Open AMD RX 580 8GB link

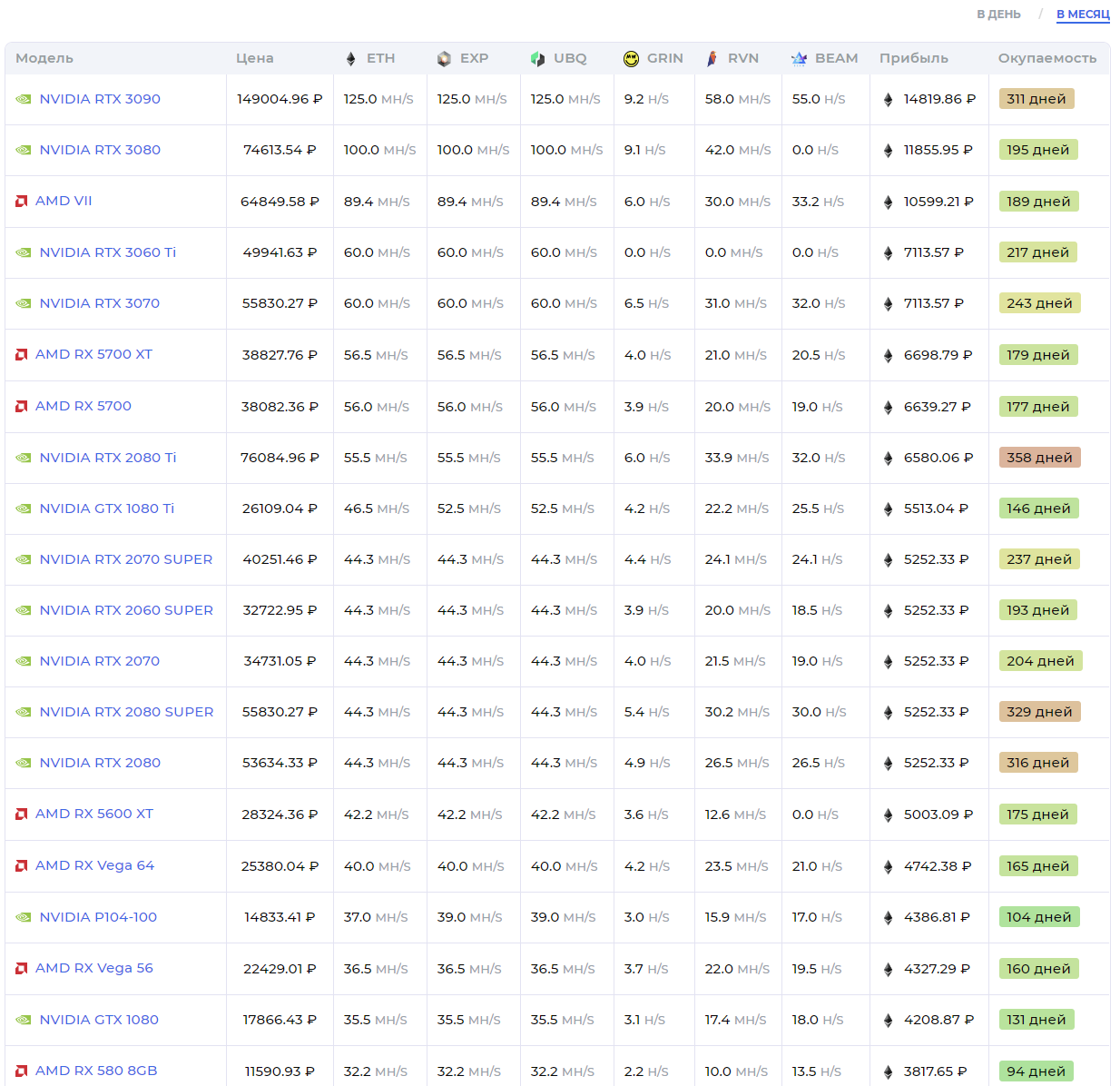coord(96,1071)
